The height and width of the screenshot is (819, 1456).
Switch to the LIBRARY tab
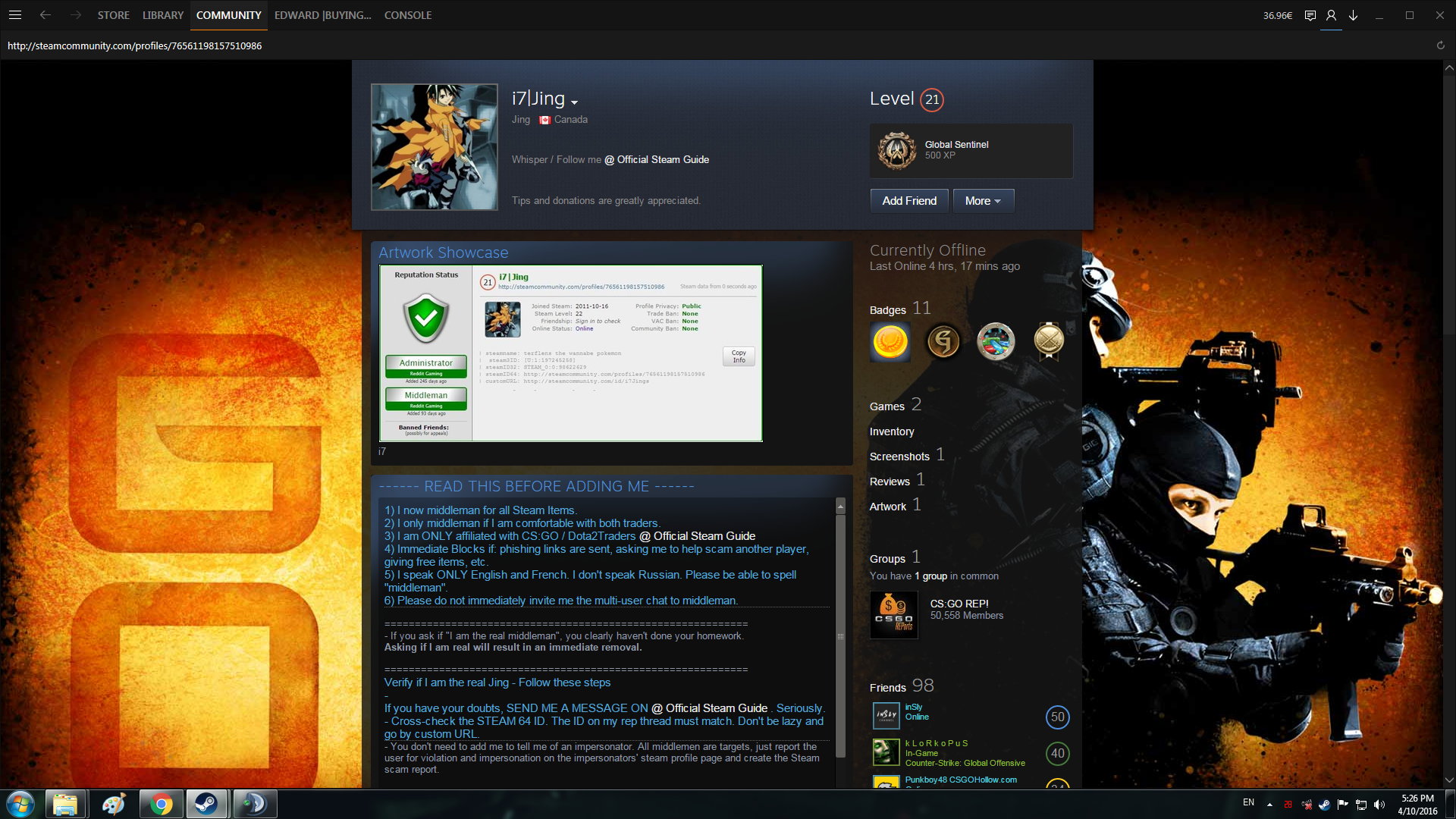[163, 15]
